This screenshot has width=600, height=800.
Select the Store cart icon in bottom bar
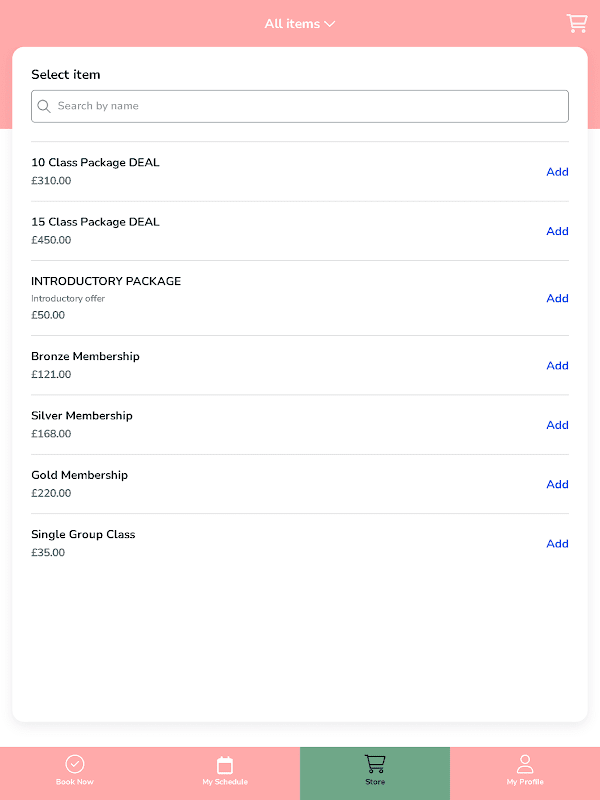[x=375, y=764]
